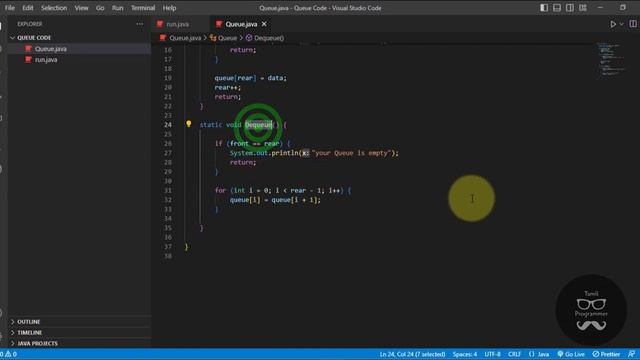This screenshot has height=360, width=640.
Task: Open the View menu
Action: (x=81, y=8)
